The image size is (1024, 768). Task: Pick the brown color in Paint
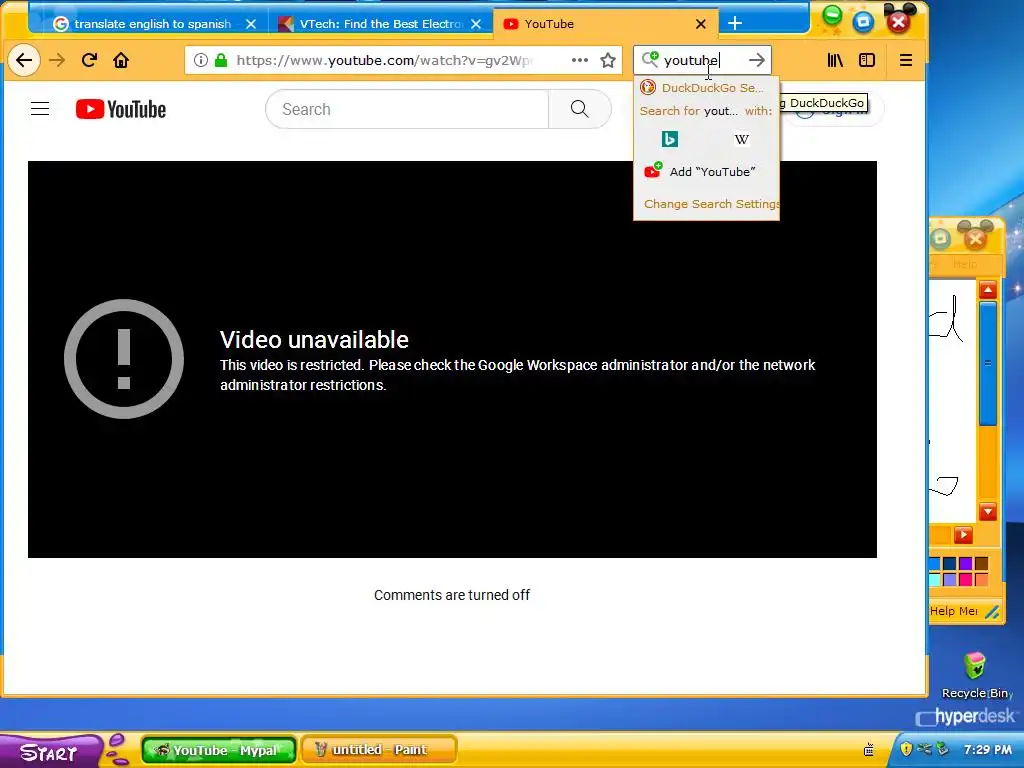click(981, 564)
